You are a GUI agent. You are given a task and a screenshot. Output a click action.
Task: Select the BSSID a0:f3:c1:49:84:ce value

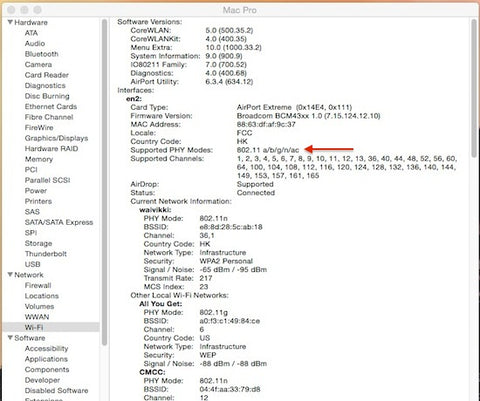click(x=230, y=321)
